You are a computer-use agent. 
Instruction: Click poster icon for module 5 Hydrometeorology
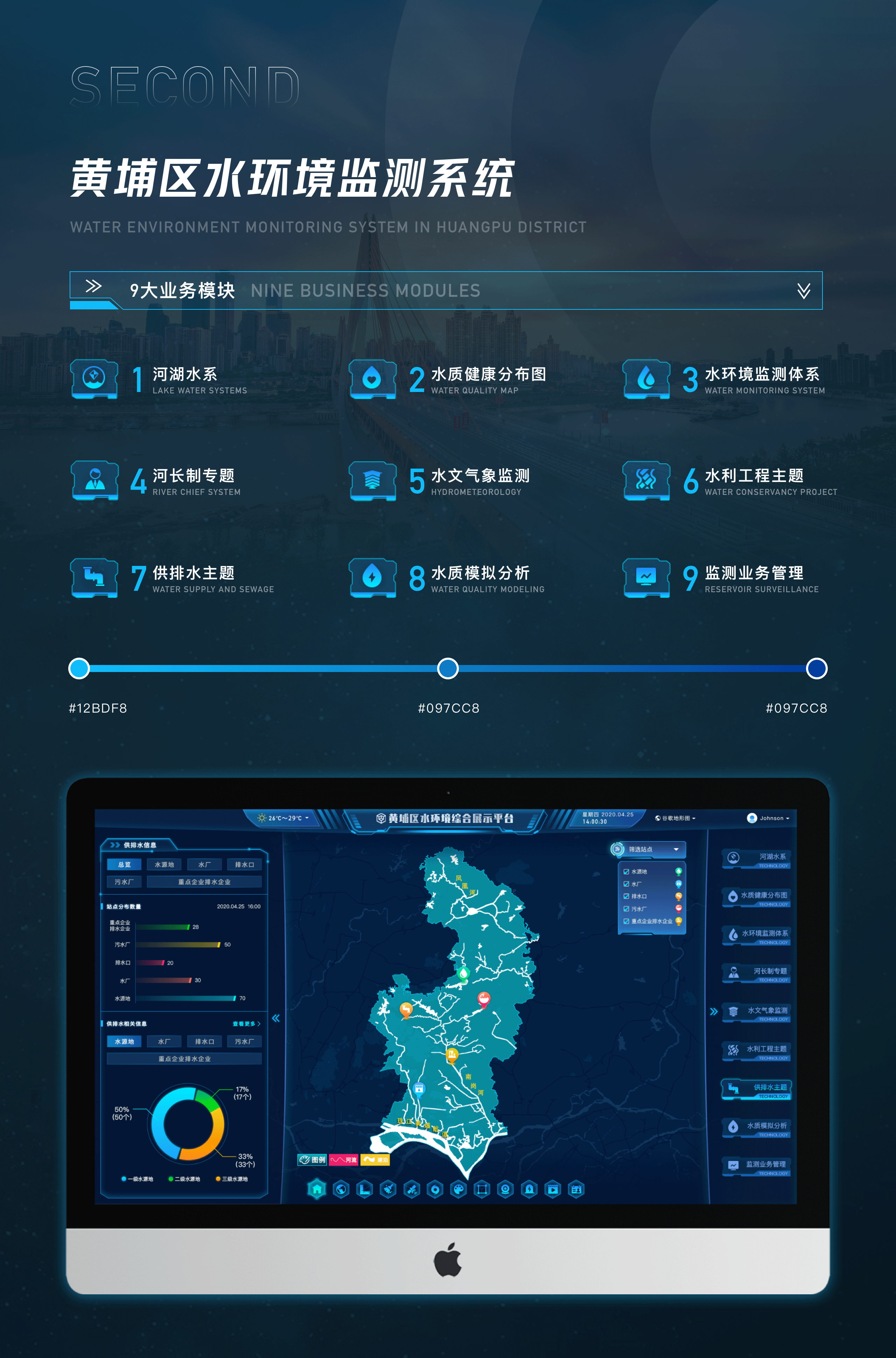coord(372,481)
